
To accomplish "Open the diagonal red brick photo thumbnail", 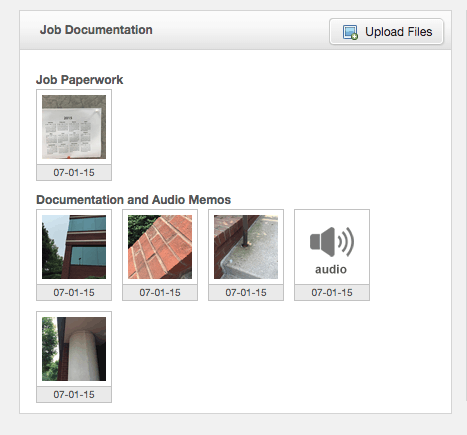I will tap(160, 247).
